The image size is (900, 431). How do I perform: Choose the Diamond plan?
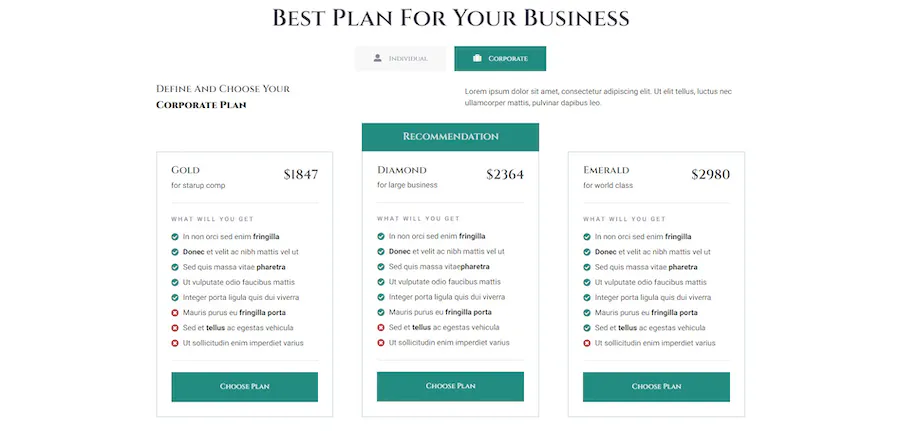[x=451, y=386]
